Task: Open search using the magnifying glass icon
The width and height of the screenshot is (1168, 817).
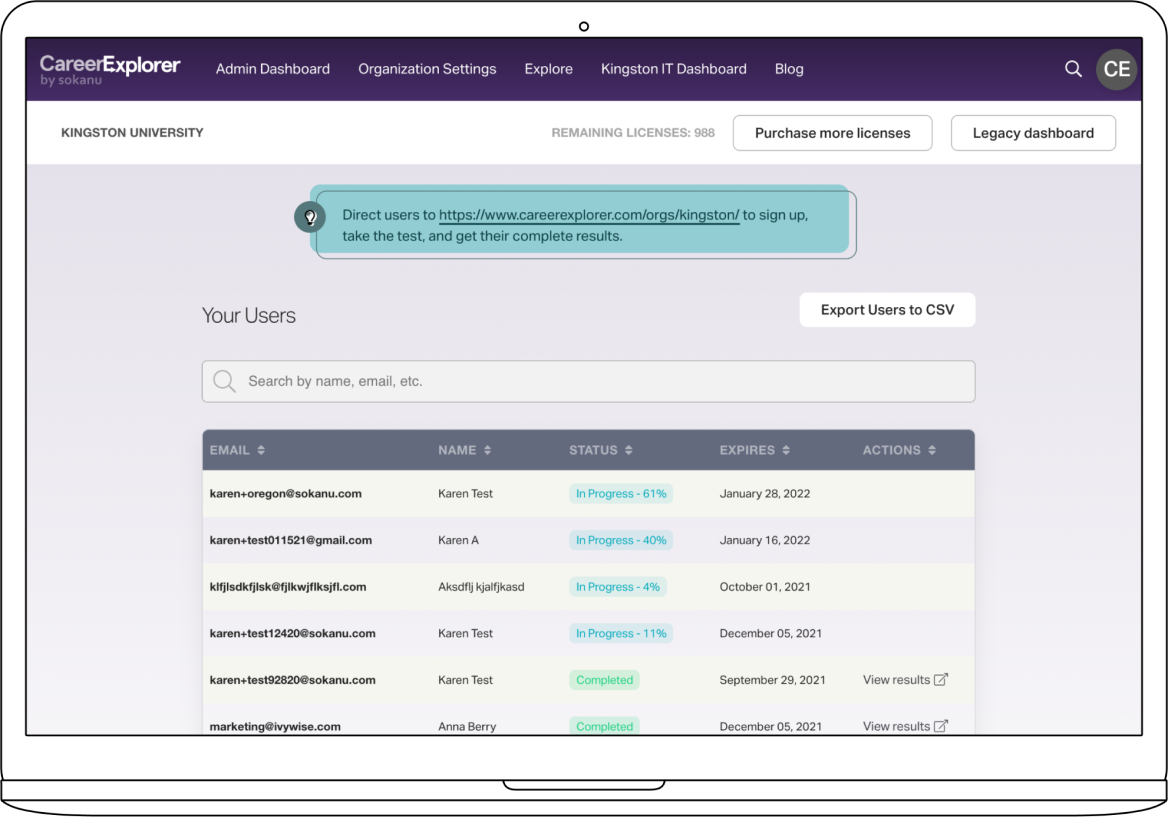Action: (x=1073, y=69)
